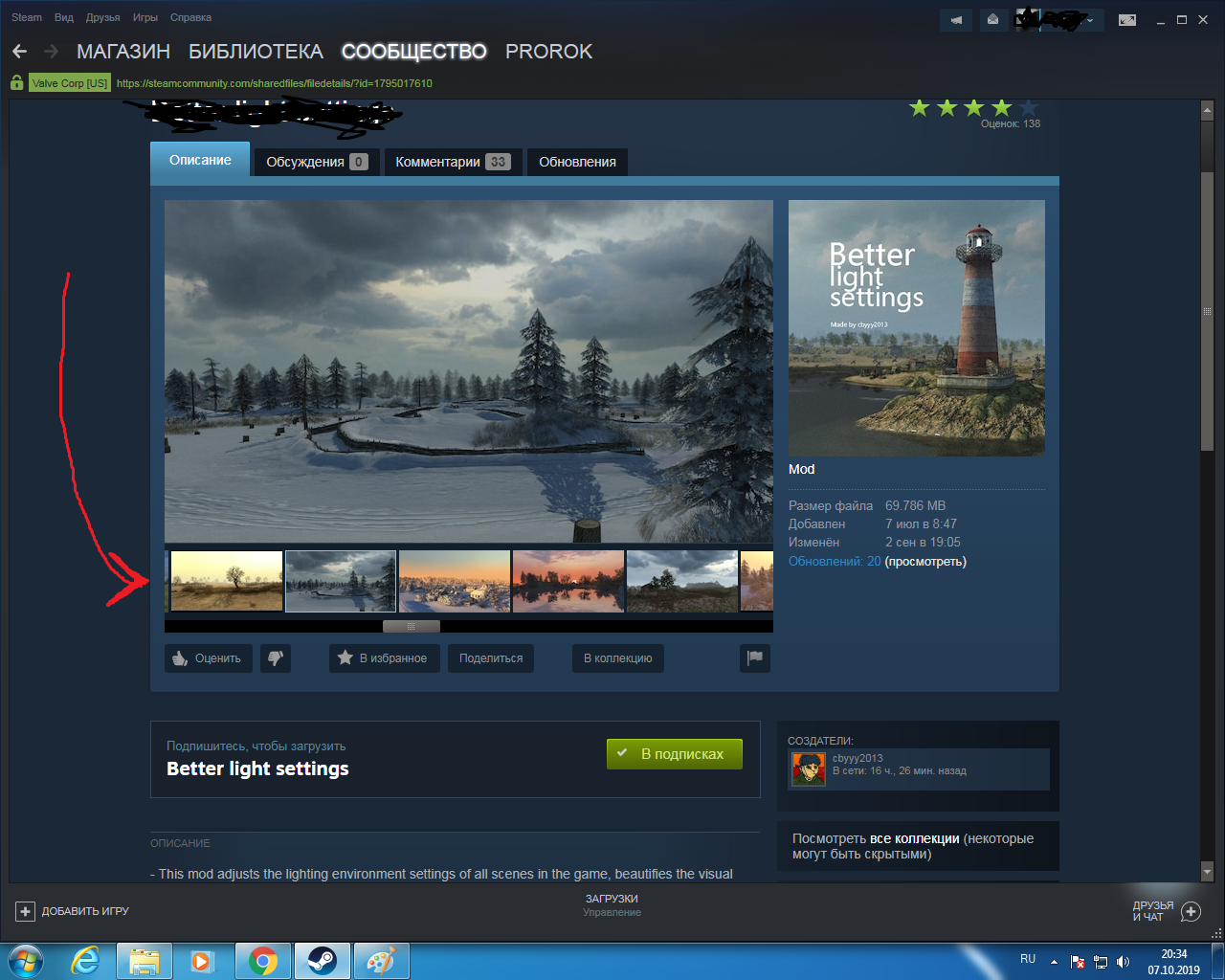Click the volume speaker tray icon
Image resolution: width=1225 pixels, height=980 pixels.
click(x=1123, y=962)
